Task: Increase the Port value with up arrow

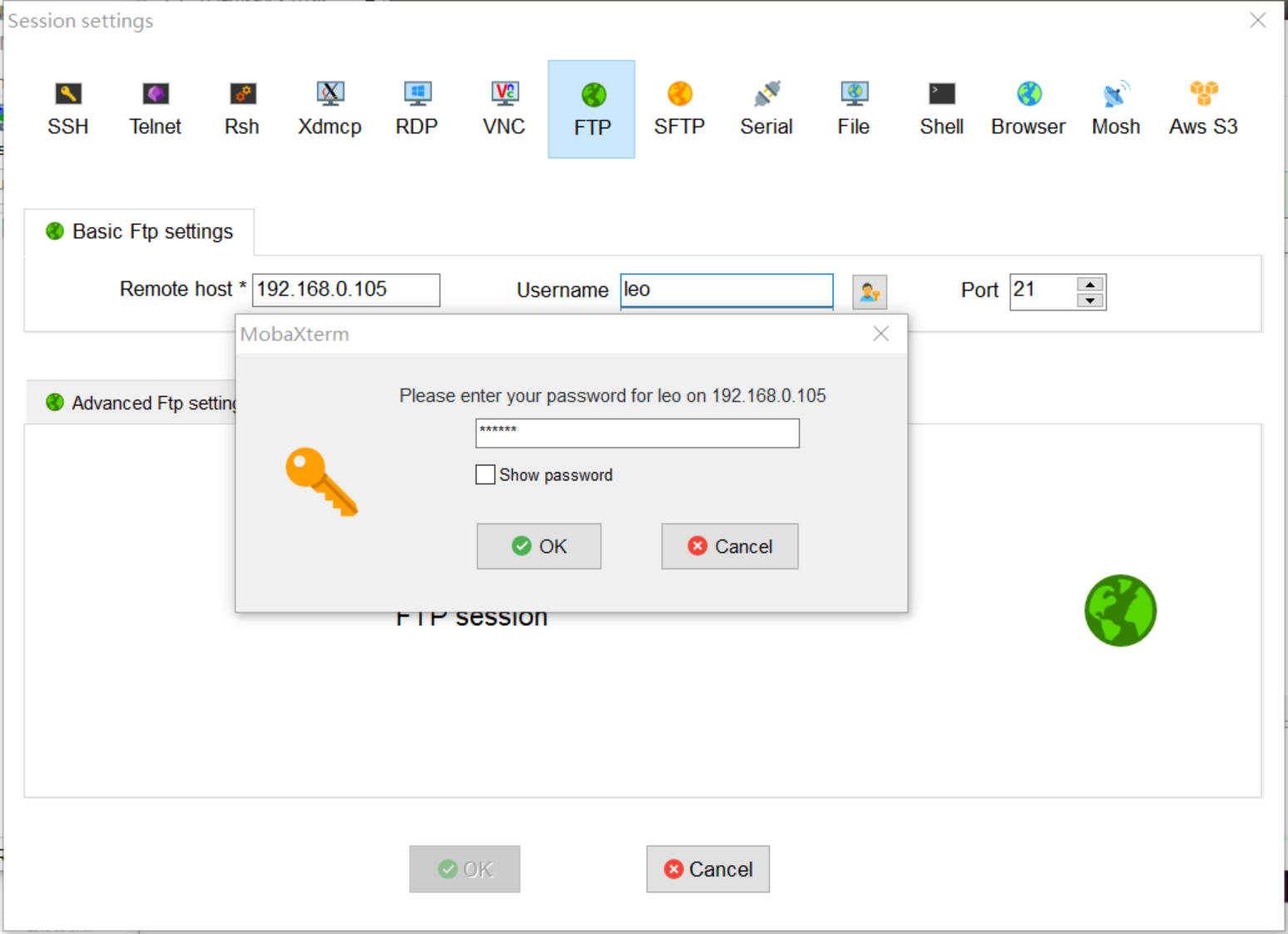Action: pyautogui.click(x=1090, y=284)
